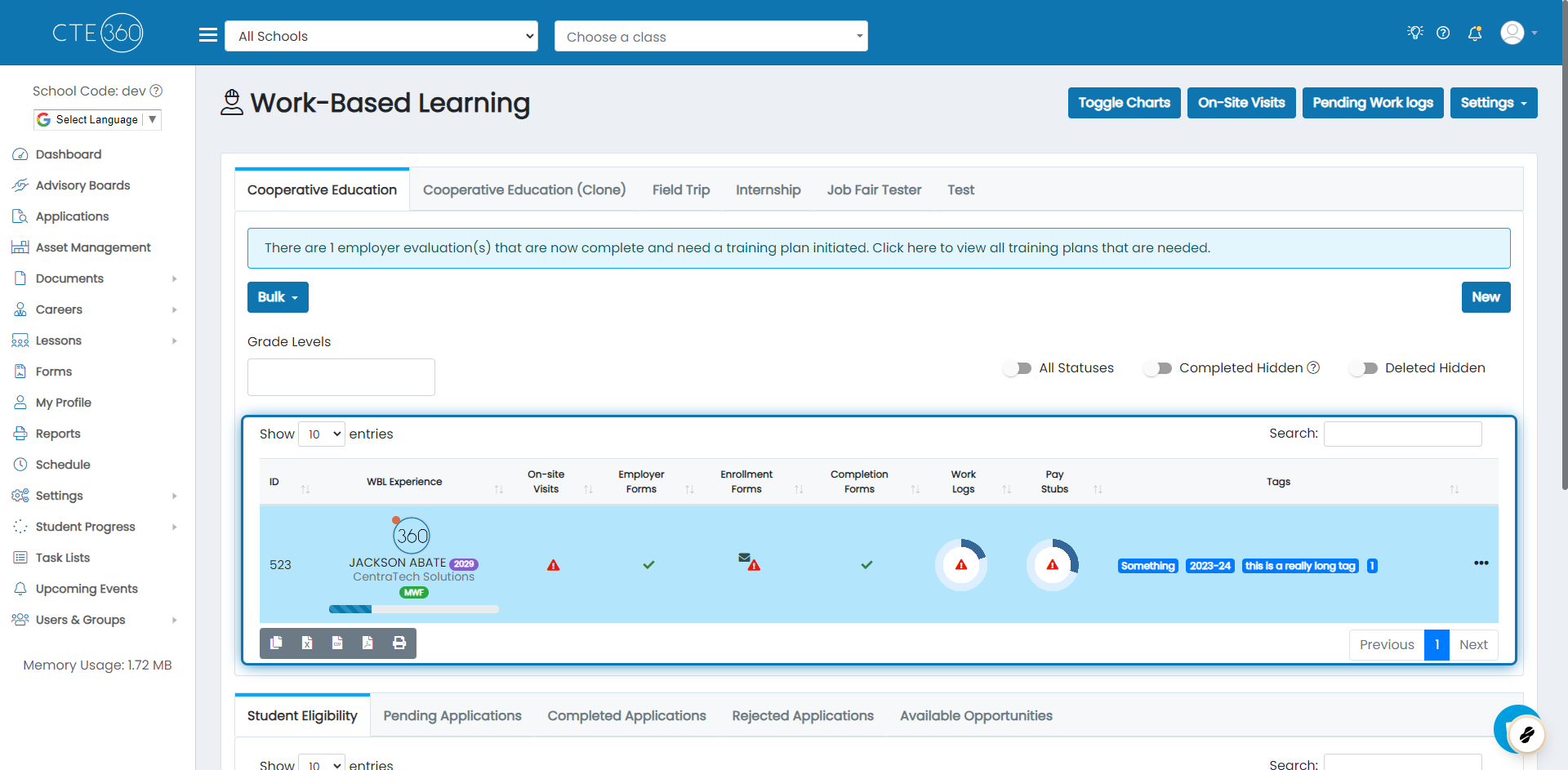
Task: Open the Bulk actions dropdown
Action: pos(278,297)
